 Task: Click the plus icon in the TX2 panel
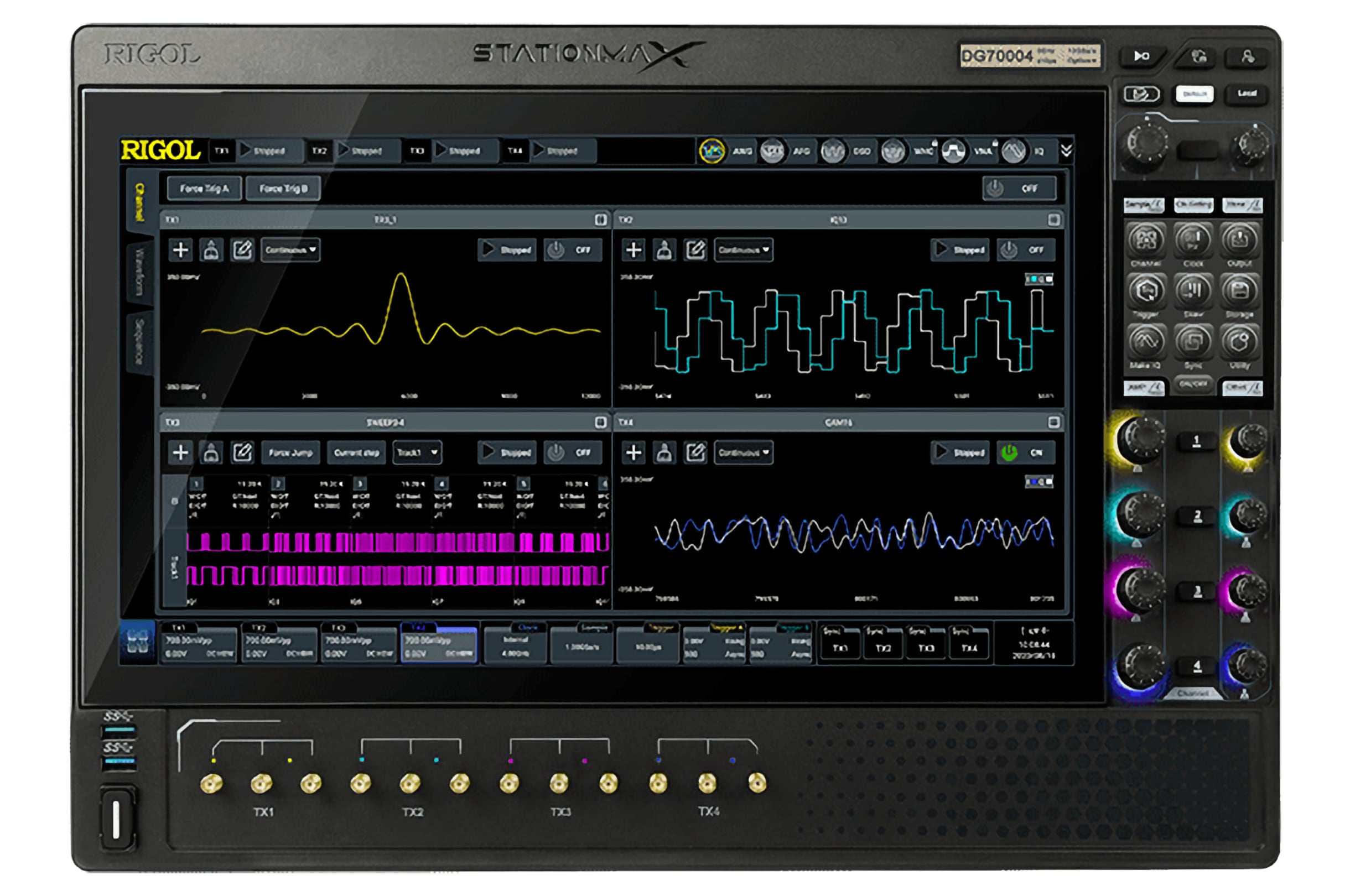click(634, 249)
